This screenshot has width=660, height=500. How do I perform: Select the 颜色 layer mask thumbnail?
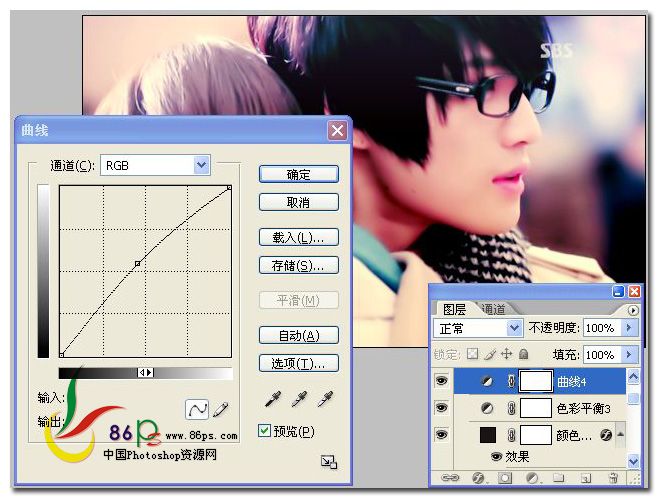(x=535, y=435)
